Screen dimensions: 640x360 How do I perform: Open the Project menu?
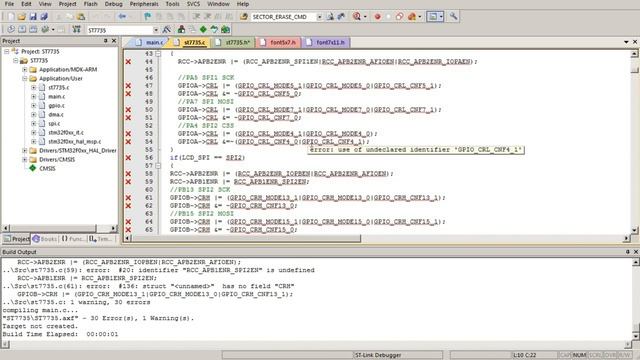coord(67,4)
